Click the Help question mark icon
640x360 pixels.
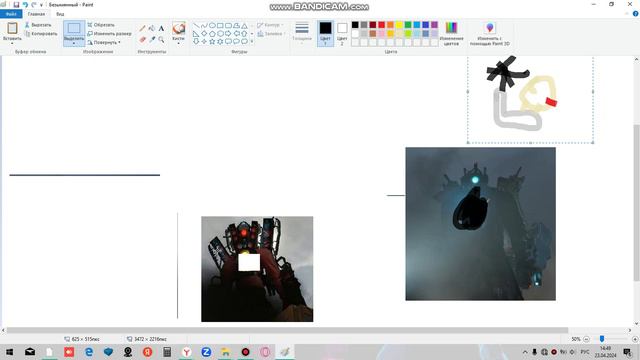pos(636,14)
